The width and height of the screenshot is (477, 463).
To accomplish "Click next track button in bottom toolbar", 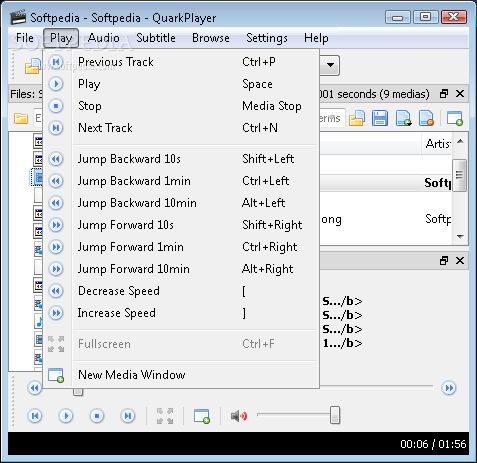I will click(x=128, y=416).
